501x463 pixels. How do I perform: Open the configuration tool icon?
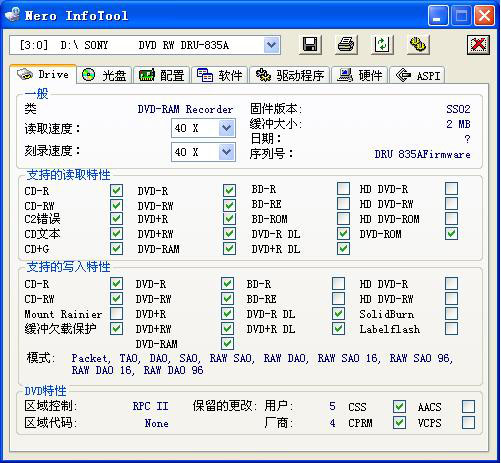tap(418, 44)
